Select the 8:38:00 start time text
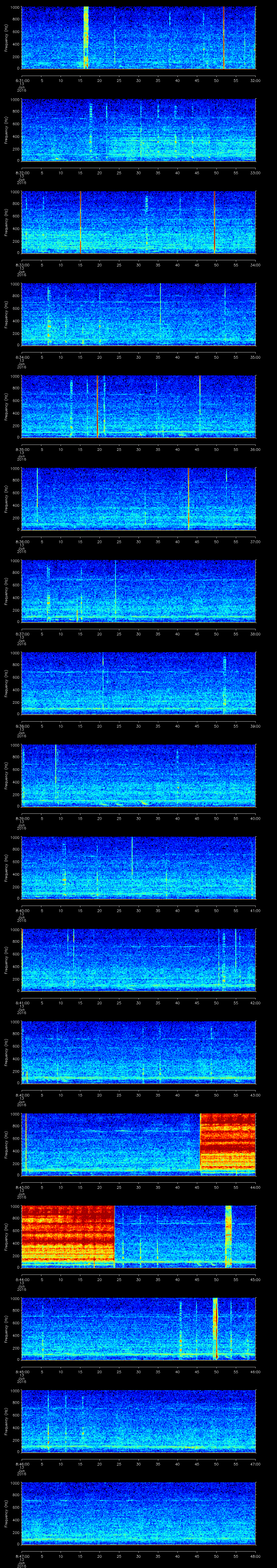The height and width of the screenshot is (1568, 277). pyautogui.click(x=22, y=726)
